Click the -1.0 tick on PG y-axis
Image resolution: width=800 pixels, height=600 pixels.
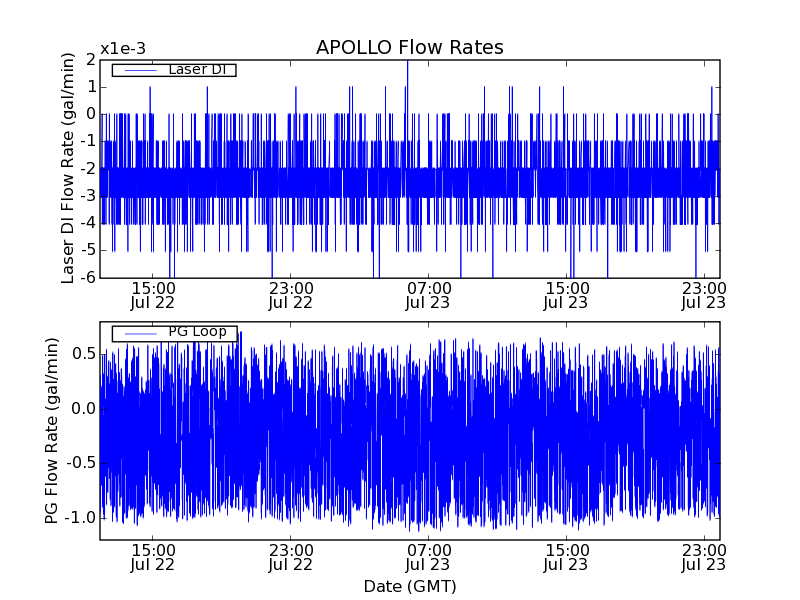[80, 517]
